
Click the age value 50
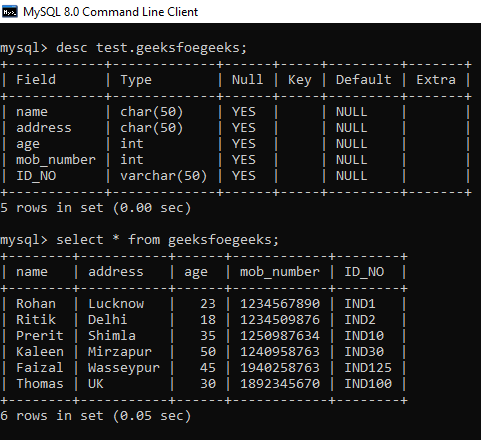point(208,352)
